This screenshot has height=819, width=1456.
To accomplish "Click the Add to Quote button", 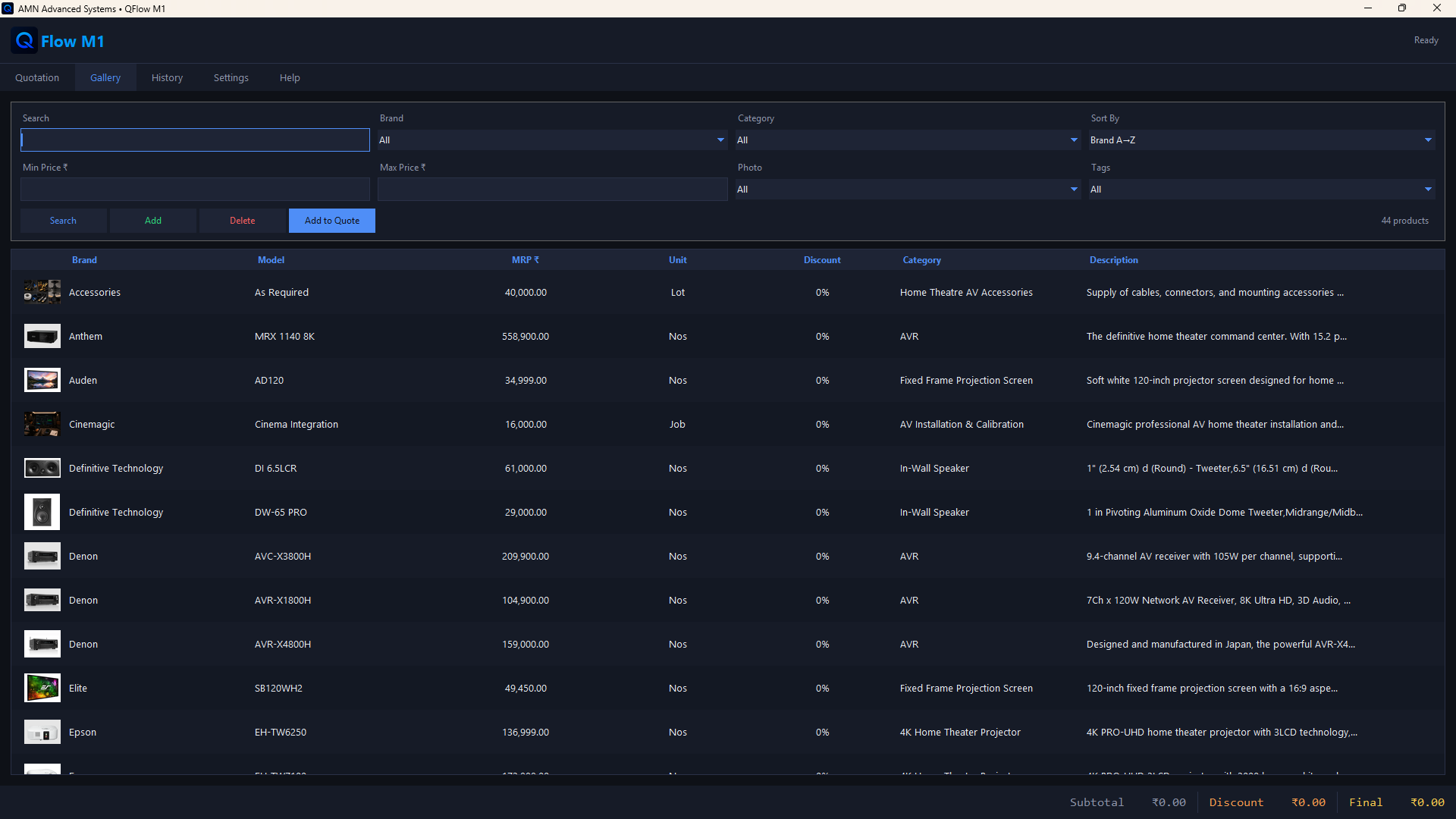I will click(x=332, y=221).
